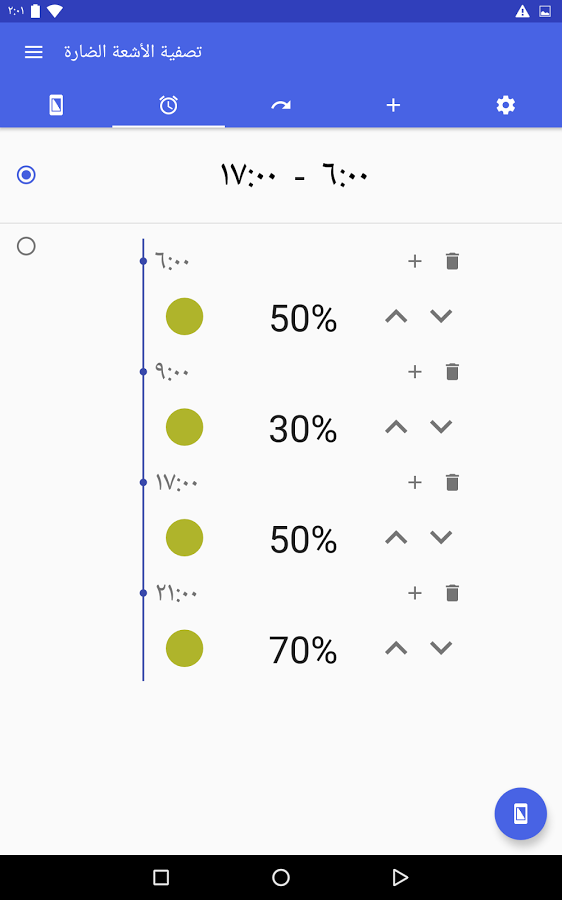This screenshot has width=562, height=900.
Task: Increase the 30% filter level
Action: (396, 427)
